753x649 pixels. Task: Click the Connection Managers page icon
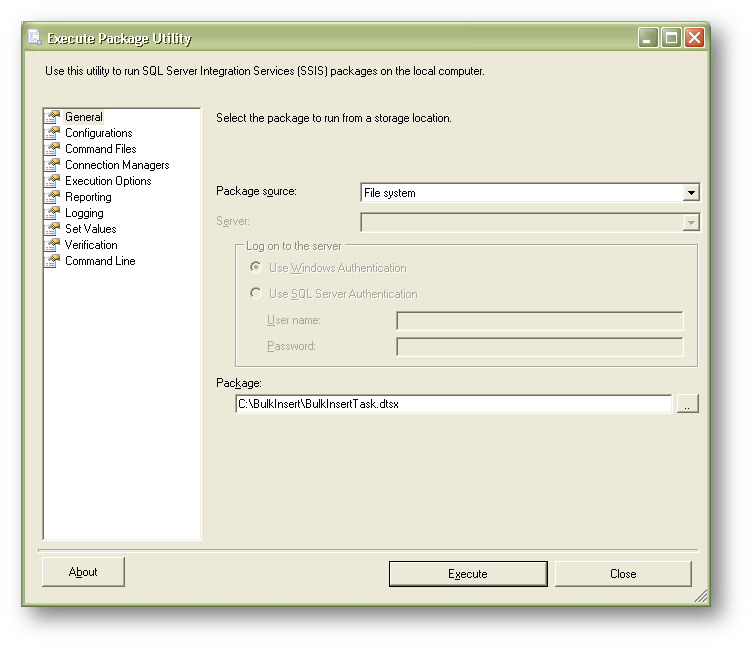[x=53, y=165]
